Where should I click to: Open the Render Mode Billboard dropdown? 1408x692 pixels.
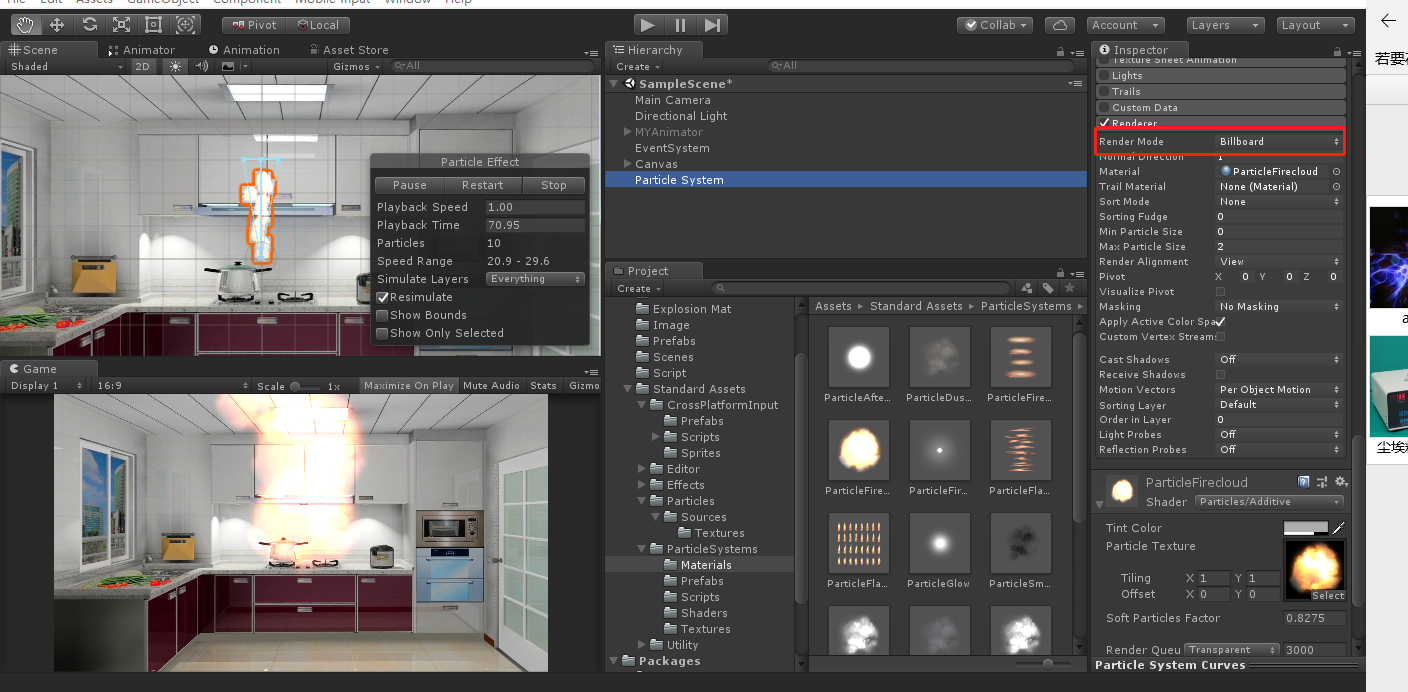point(1279,142)
